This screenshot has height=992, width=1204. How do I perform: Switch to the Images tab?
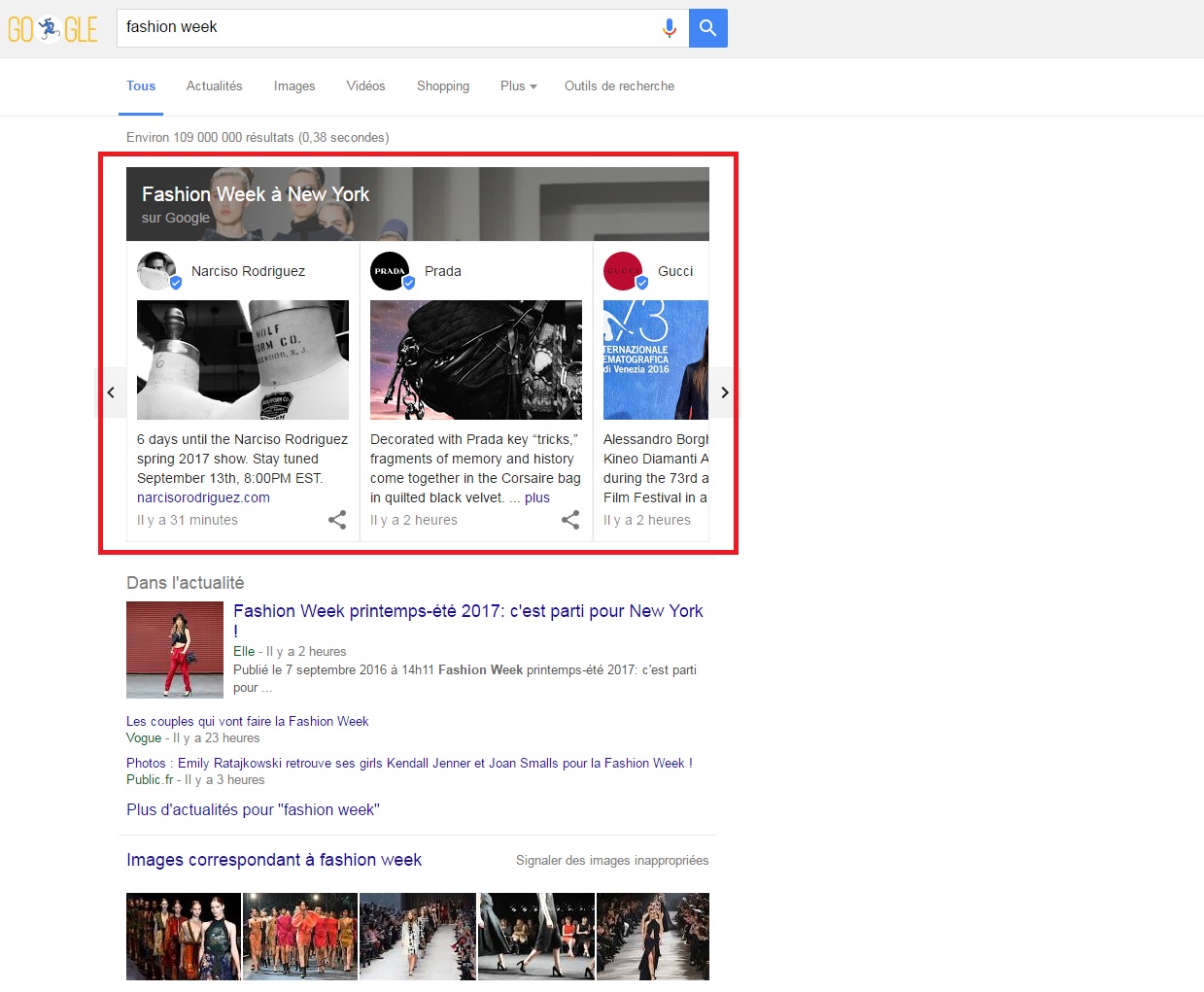point(294,86)
